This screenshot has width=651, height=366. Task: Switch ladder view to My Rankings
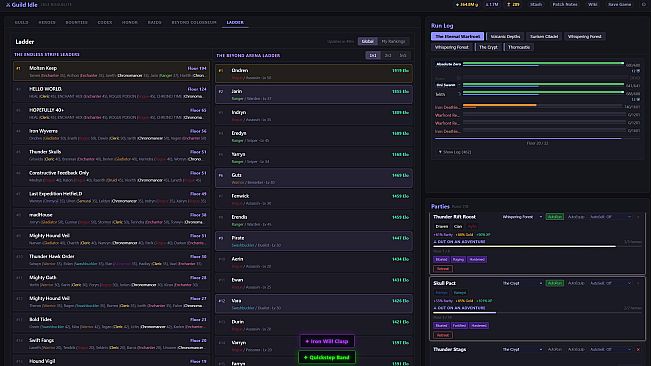(x=393, y=41)
